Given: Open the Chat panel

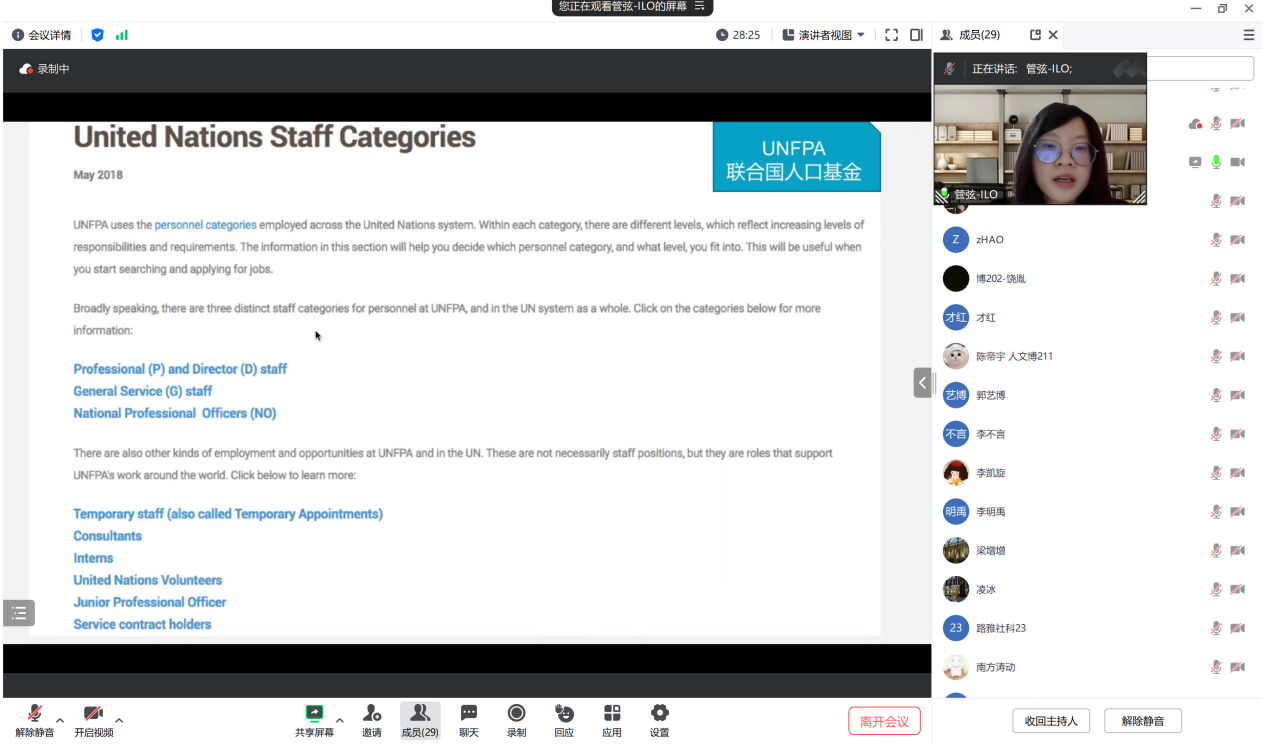Looking at the screenshot, I should [468, 719].
